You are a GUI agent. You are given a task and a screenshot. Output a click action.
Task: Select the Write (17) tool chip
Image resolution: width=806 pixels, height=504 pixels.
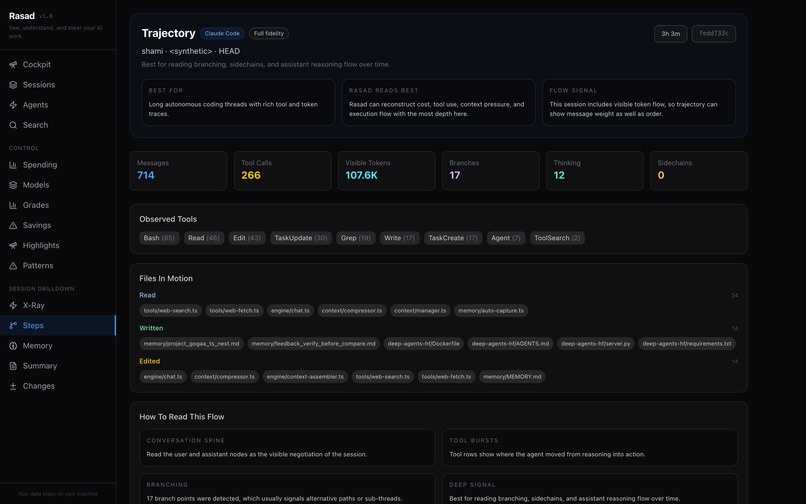point(399,238)
